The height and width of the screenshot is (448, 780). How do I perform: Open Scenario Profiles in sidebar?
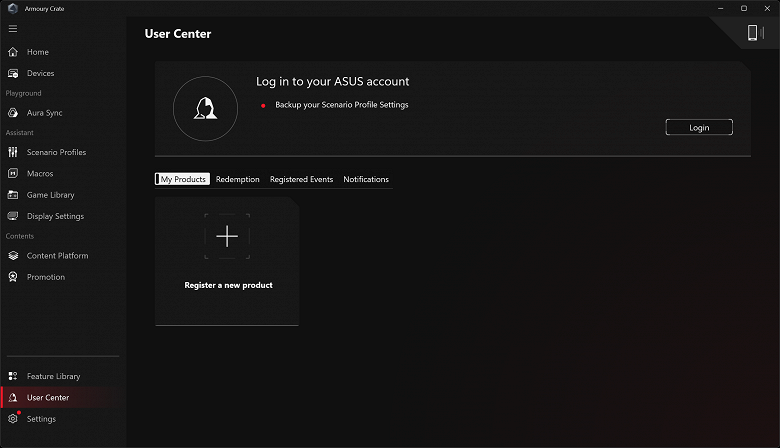(56, 152)
